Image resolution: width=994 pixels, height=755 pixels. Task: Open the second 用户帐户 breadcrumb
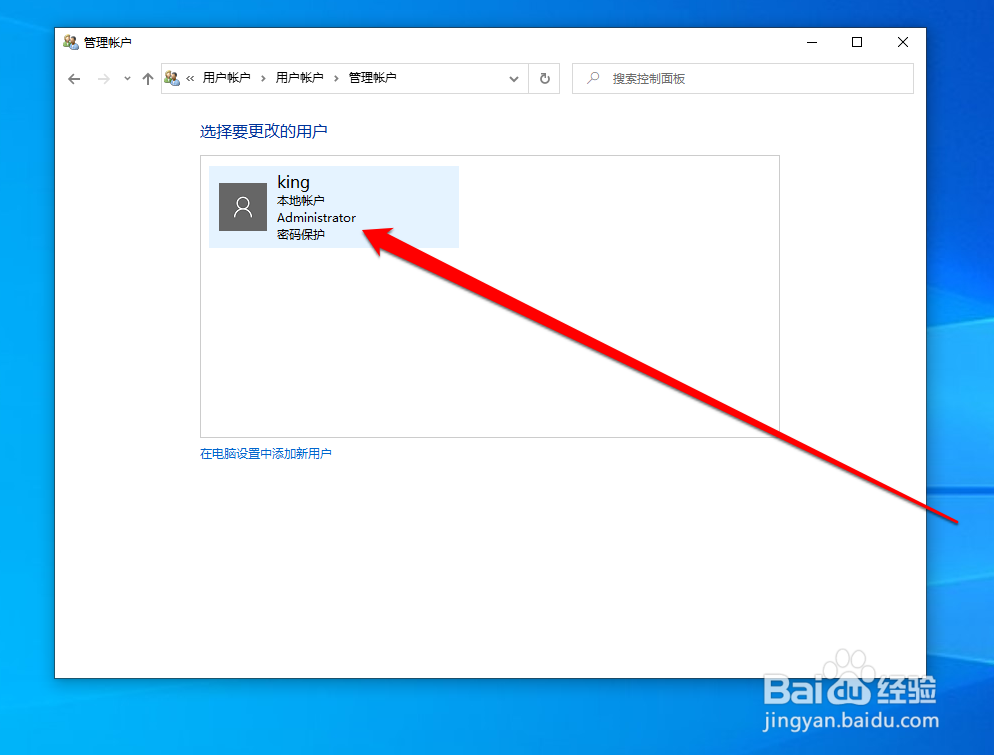pyautogui.click(x=299, y=78)
